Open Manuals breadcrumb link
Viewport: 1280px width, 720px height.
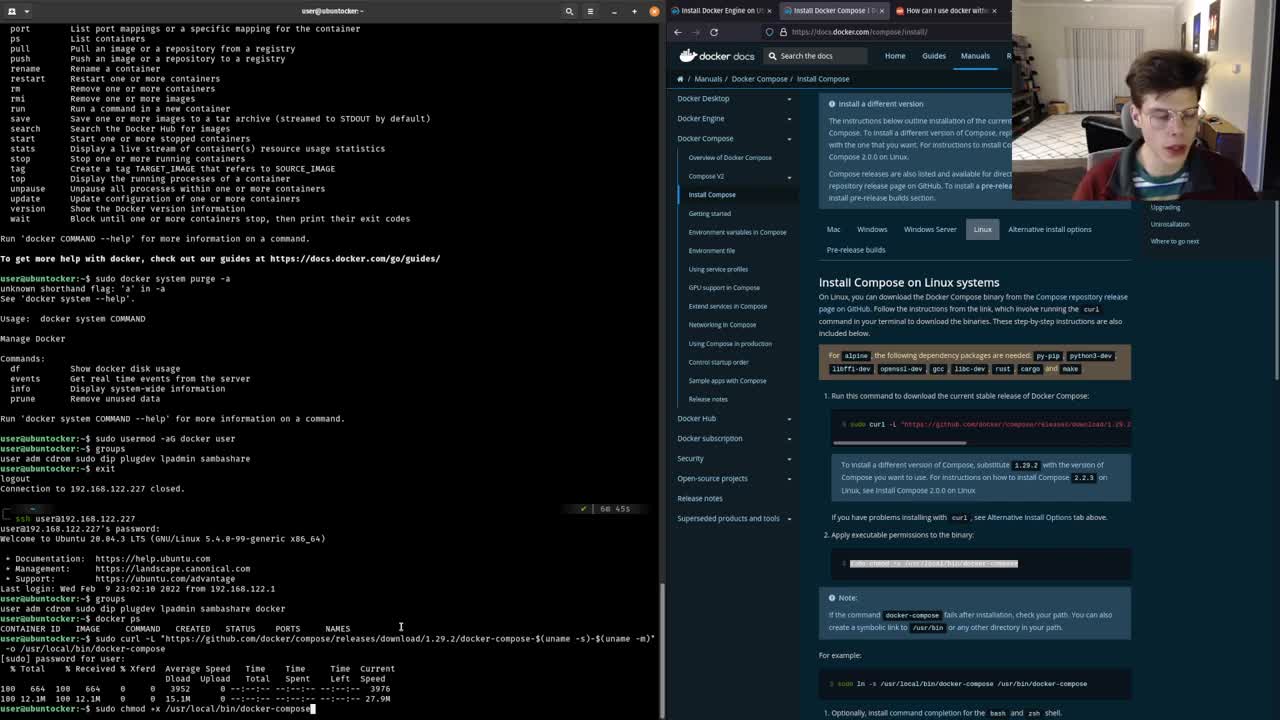[x=708, y=79]
